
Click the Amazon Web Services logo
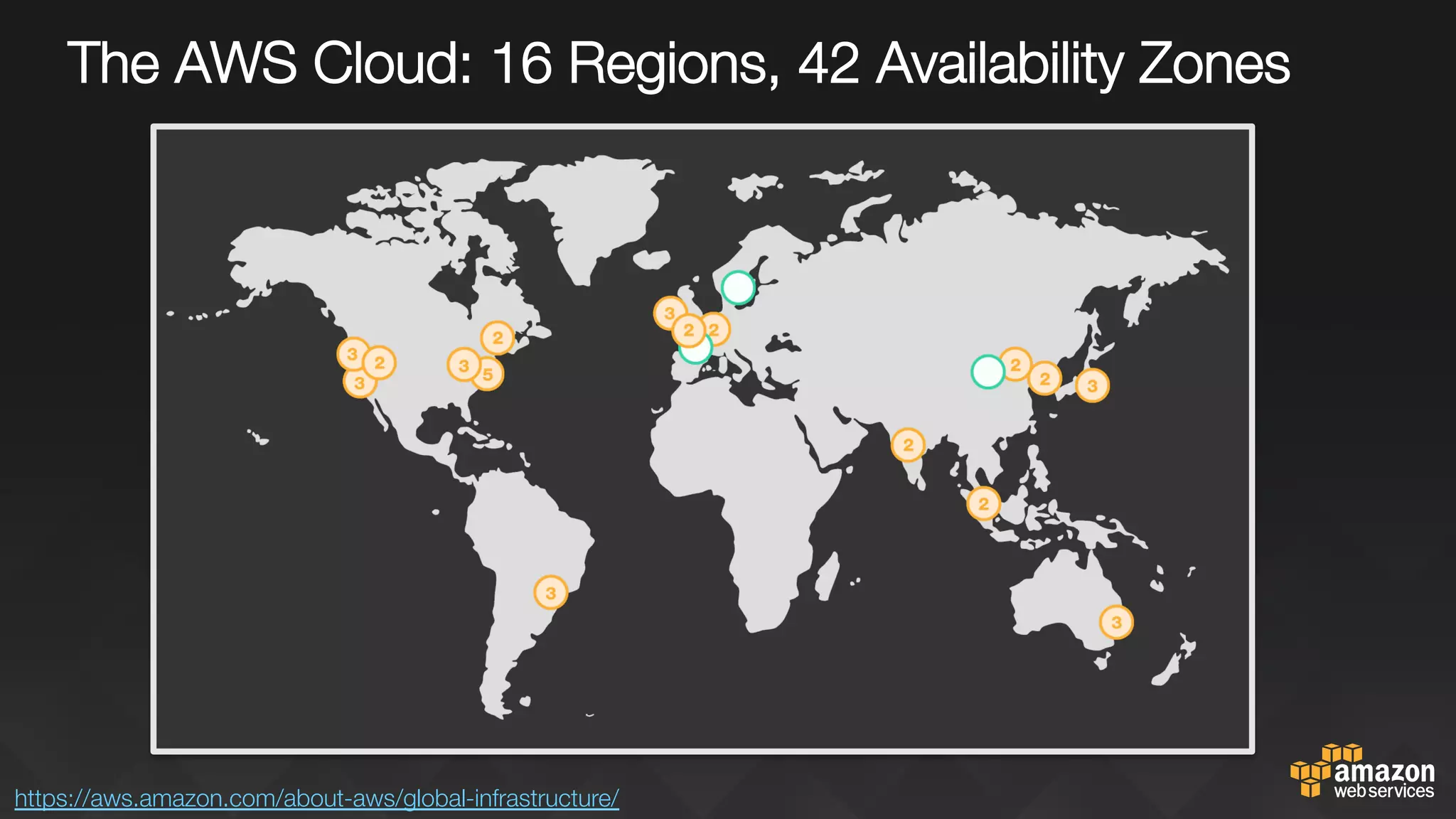[x=1362, y=771]
